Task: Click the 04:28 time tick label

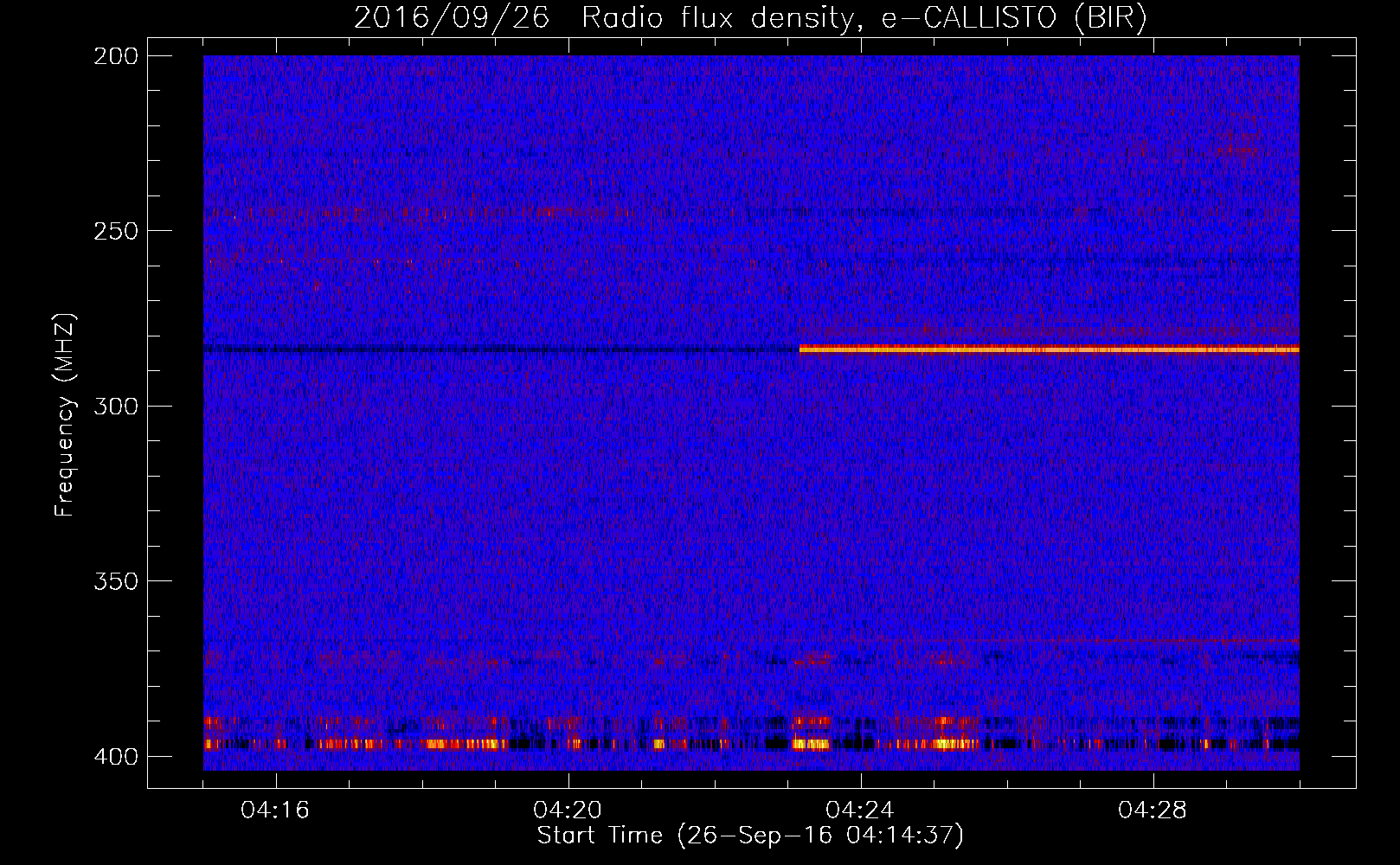Action: click(1153, 811)
